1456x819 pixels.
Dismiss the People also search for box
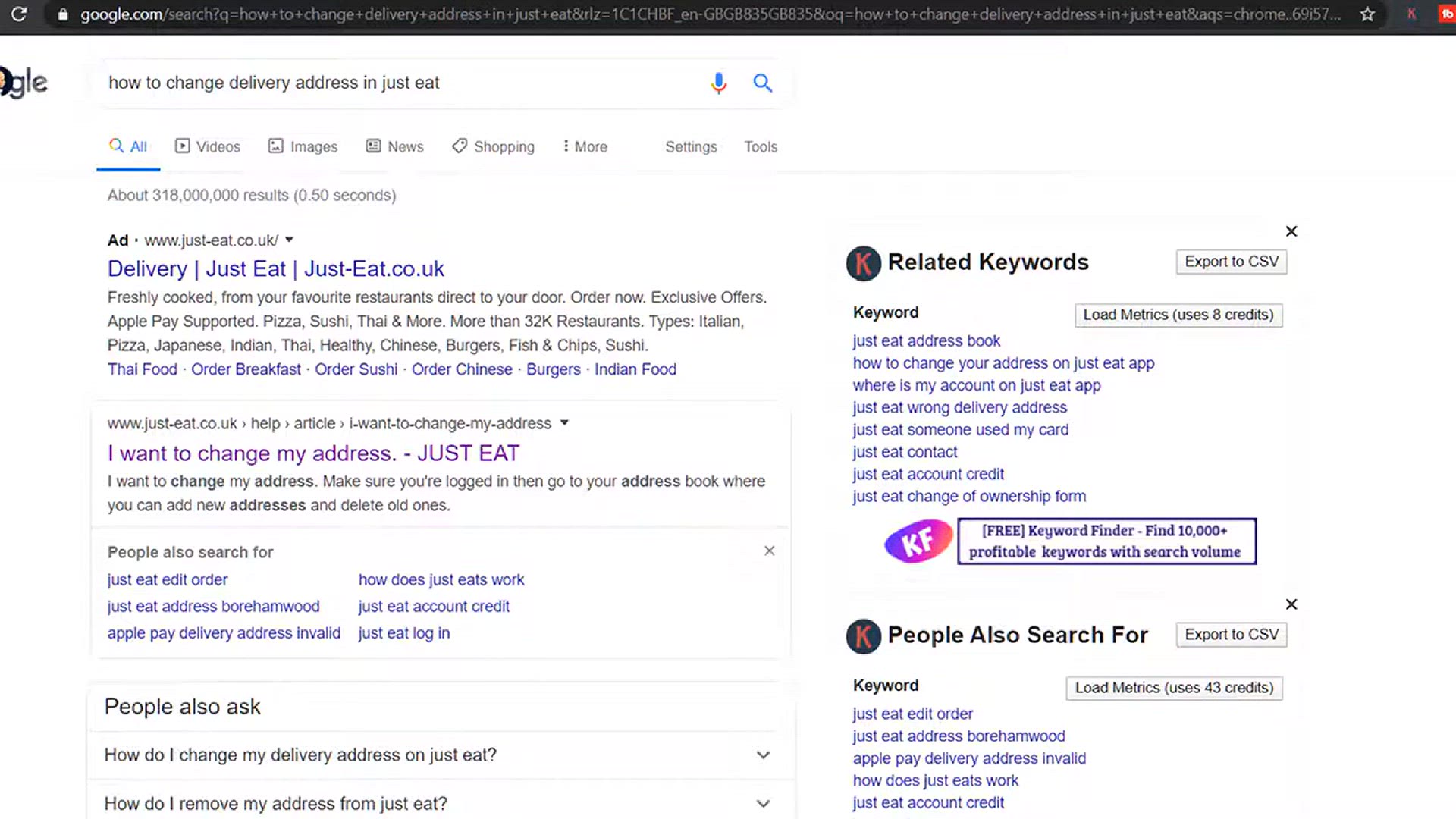(769, 551)
